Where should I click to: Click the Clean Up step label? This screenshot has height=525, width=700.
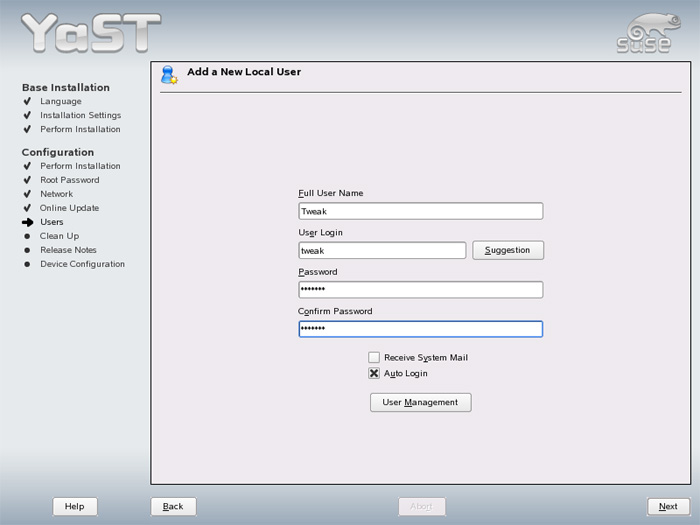coord(59,236)
